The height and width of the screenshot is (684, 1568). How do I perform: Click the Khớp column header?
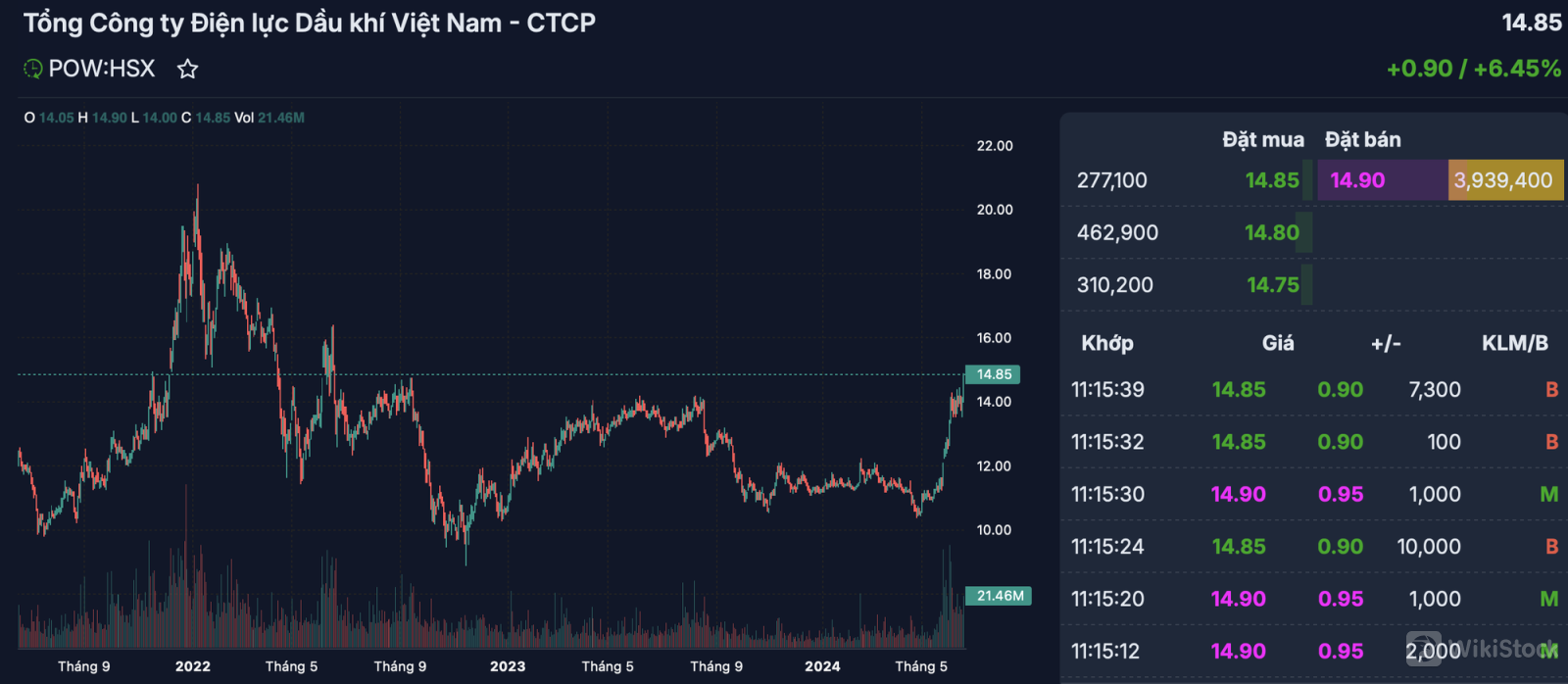[x=1107, y=343]
